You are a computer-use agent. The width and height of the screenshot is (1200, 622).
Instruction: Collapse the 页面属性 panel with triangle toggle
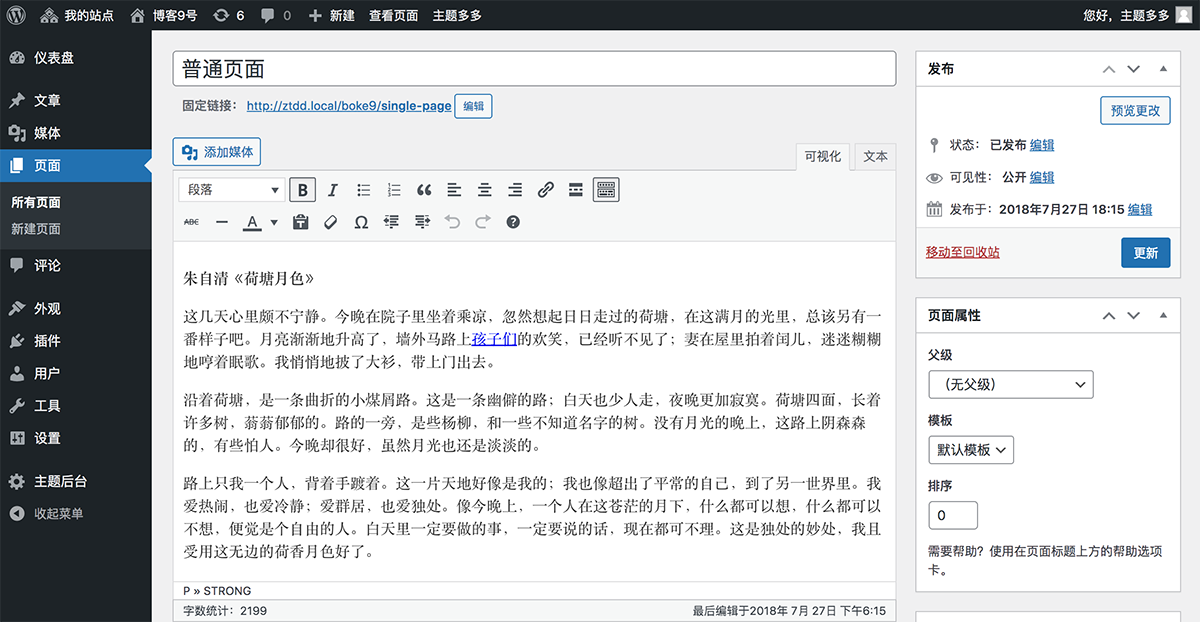click(1162, 315)
